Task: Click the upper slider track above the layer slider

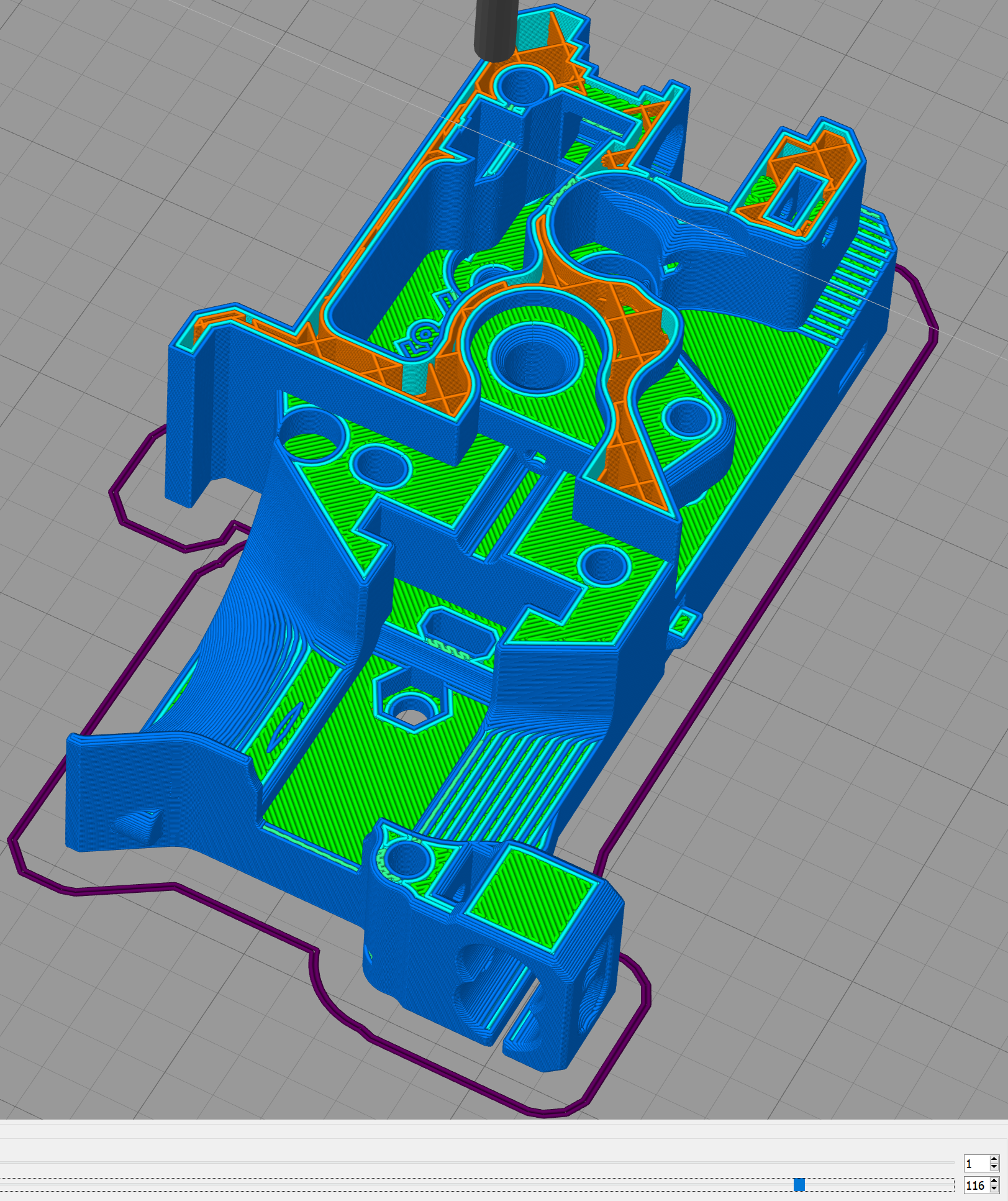Action: pos(477,1162)
